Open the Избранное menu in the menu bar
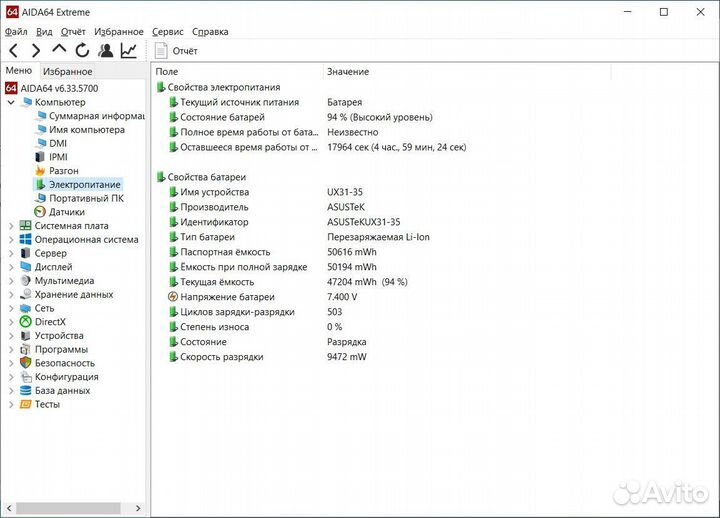The image size is (720, 518). click(118, 32)
